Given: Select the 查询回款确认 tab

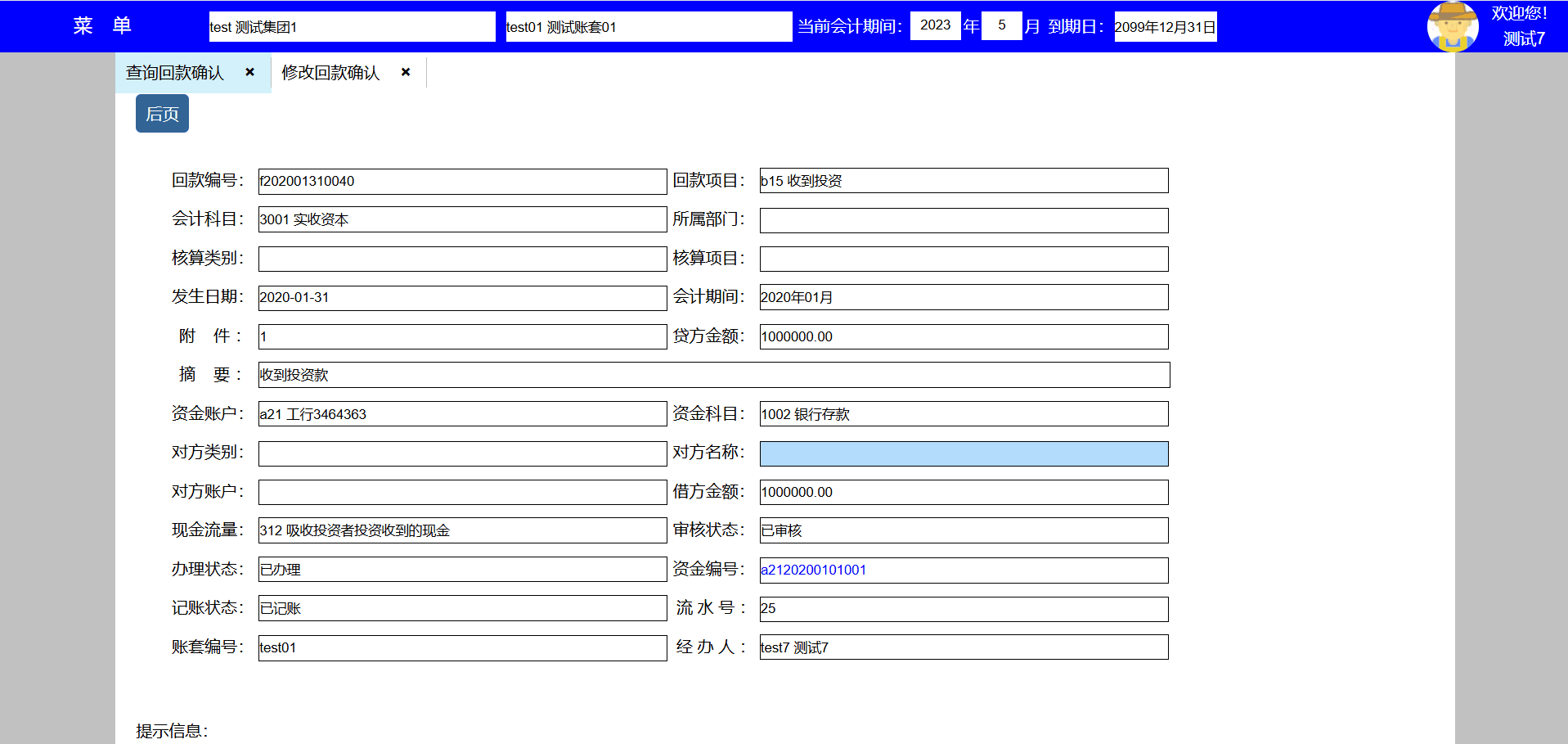Looking at the screenshot, I should pyautogui.click(x=175, y=73).
